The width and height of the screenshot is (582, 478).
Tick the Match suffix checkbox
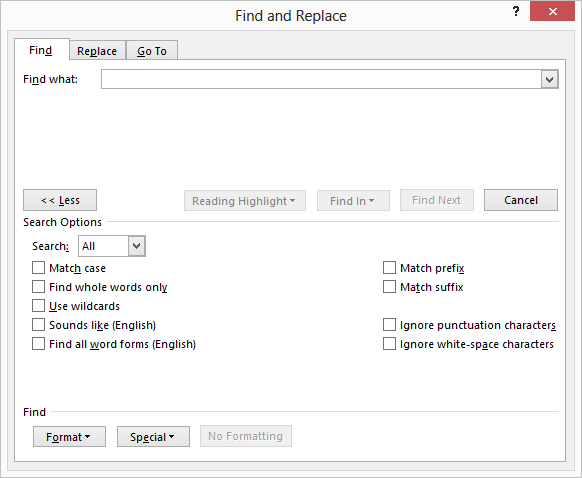[x=389, y=287]
